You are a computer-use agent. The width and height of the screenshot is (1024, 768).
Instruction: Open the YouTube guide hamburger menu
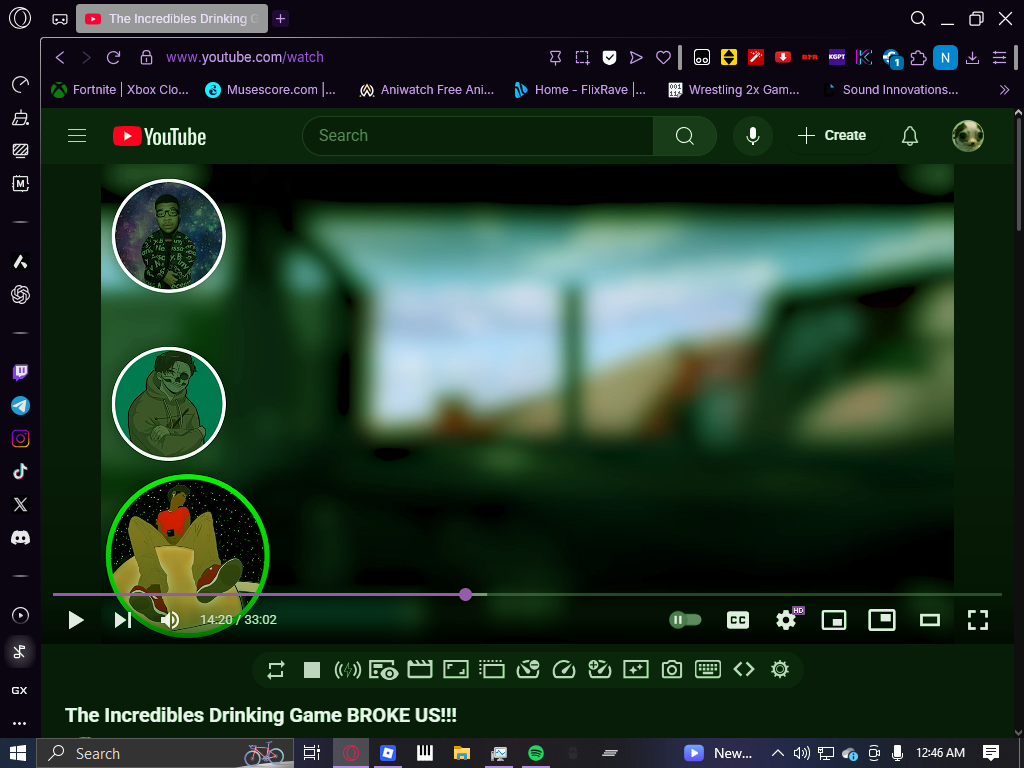coord(77,135)
